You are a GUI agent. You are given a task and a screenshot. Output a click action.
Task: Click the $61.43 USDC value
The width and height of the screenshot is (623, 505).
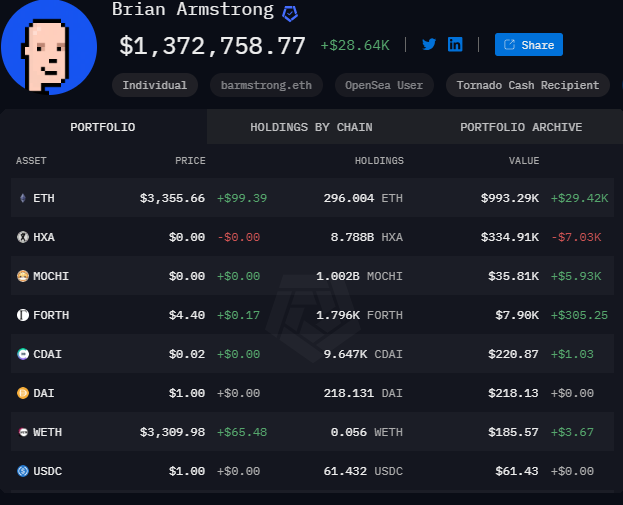pyautogui.click(x=517, y=471)
